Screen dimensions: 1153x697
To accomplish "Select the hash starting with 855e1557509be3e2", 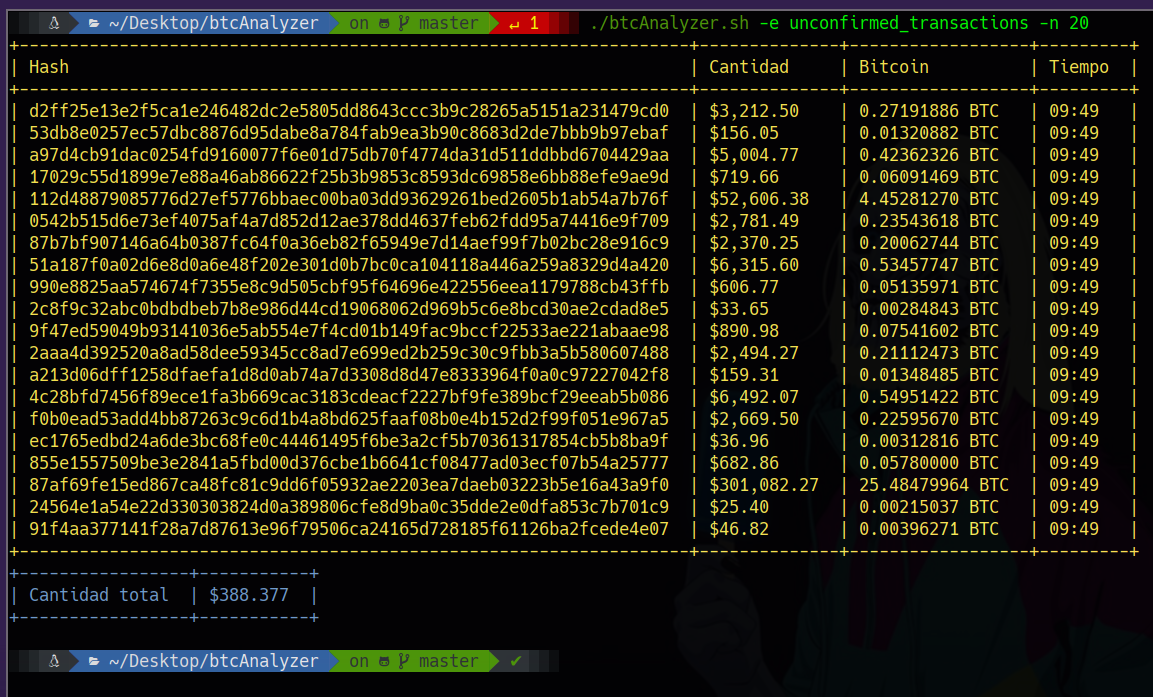I will coord(349,463).
